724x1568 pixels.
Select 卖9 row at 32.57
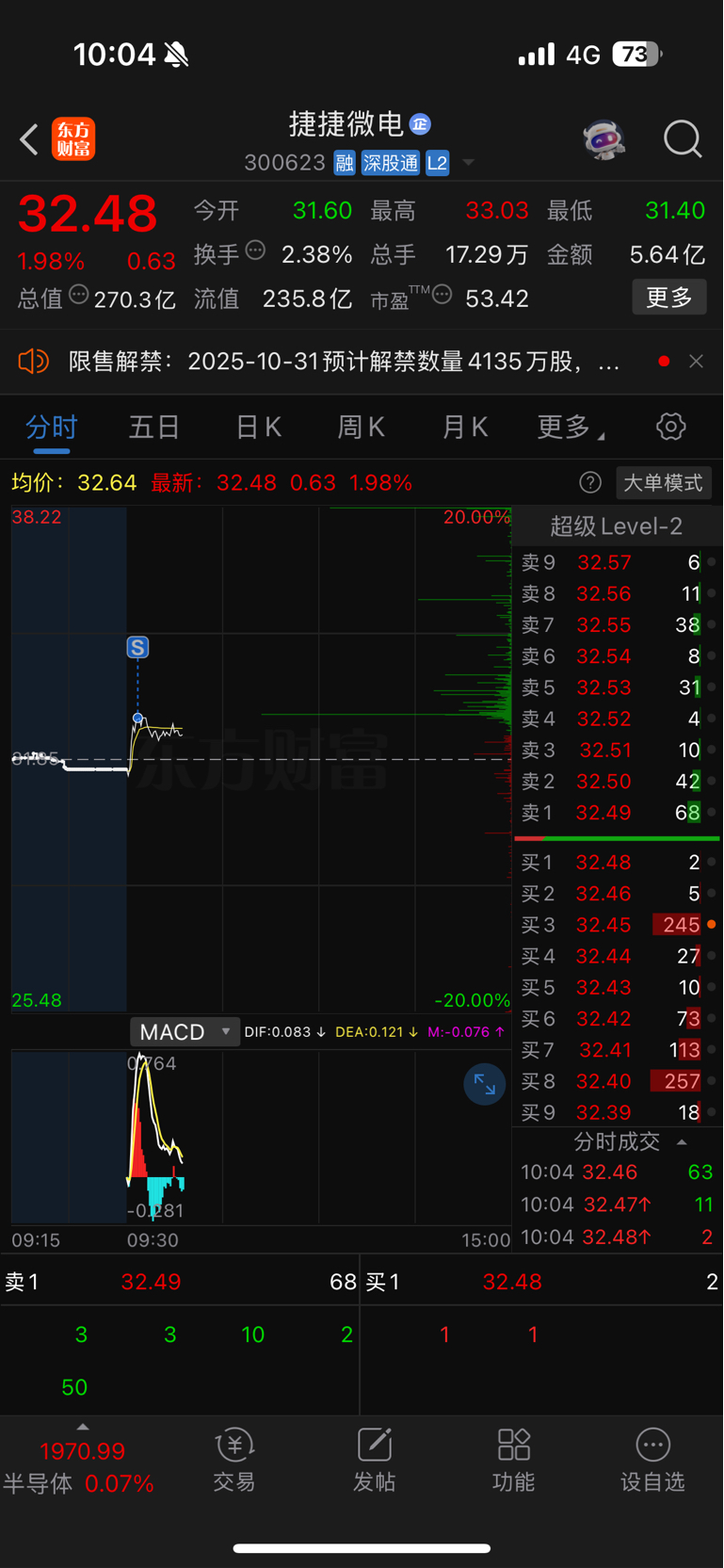[617, 563]
